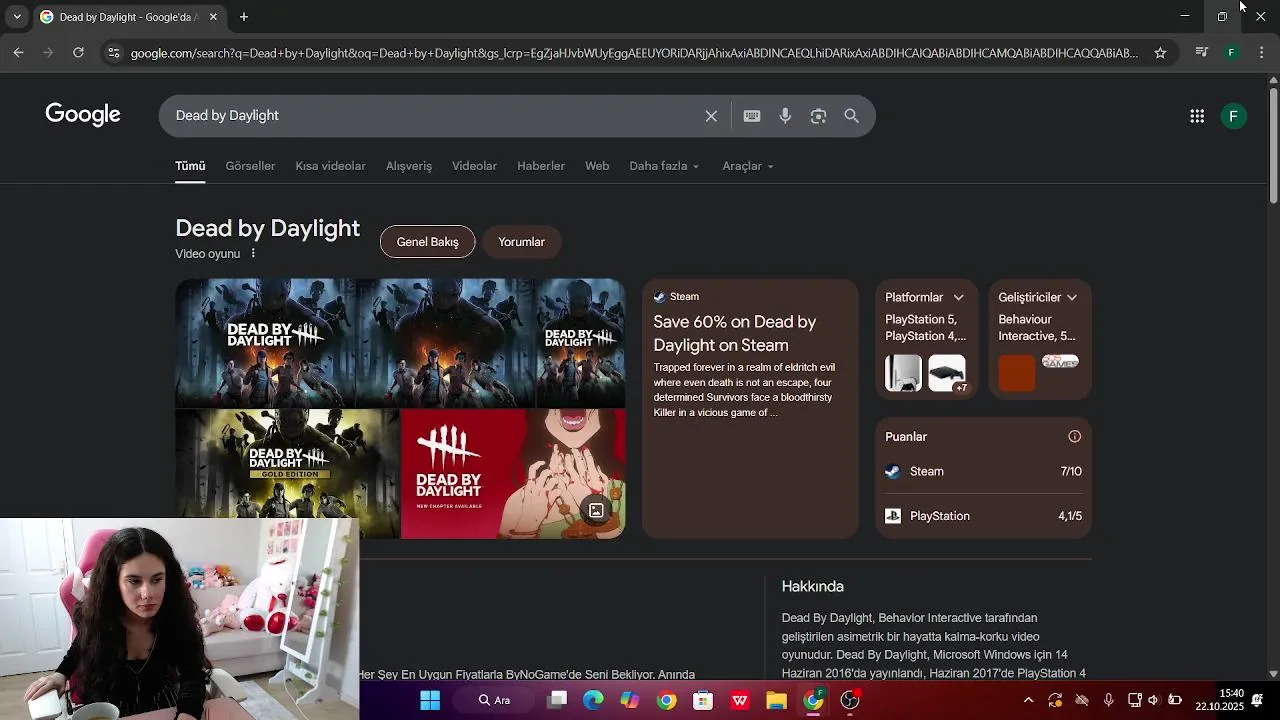
Task: Click the Hakkında heading text
Action: [813, 587]
